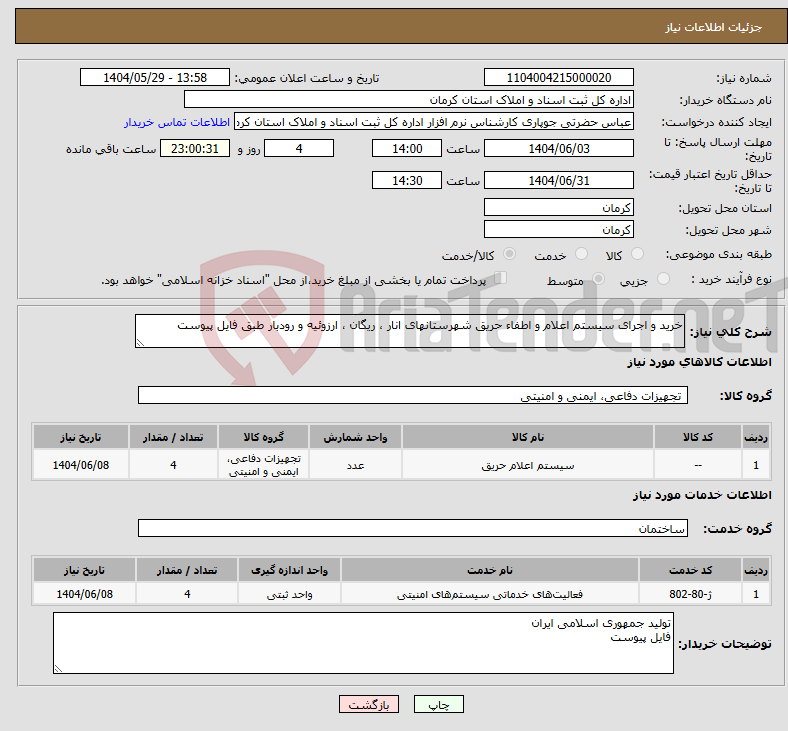
Task: Click the delivery city field کرمان
Action: point(558,229)
